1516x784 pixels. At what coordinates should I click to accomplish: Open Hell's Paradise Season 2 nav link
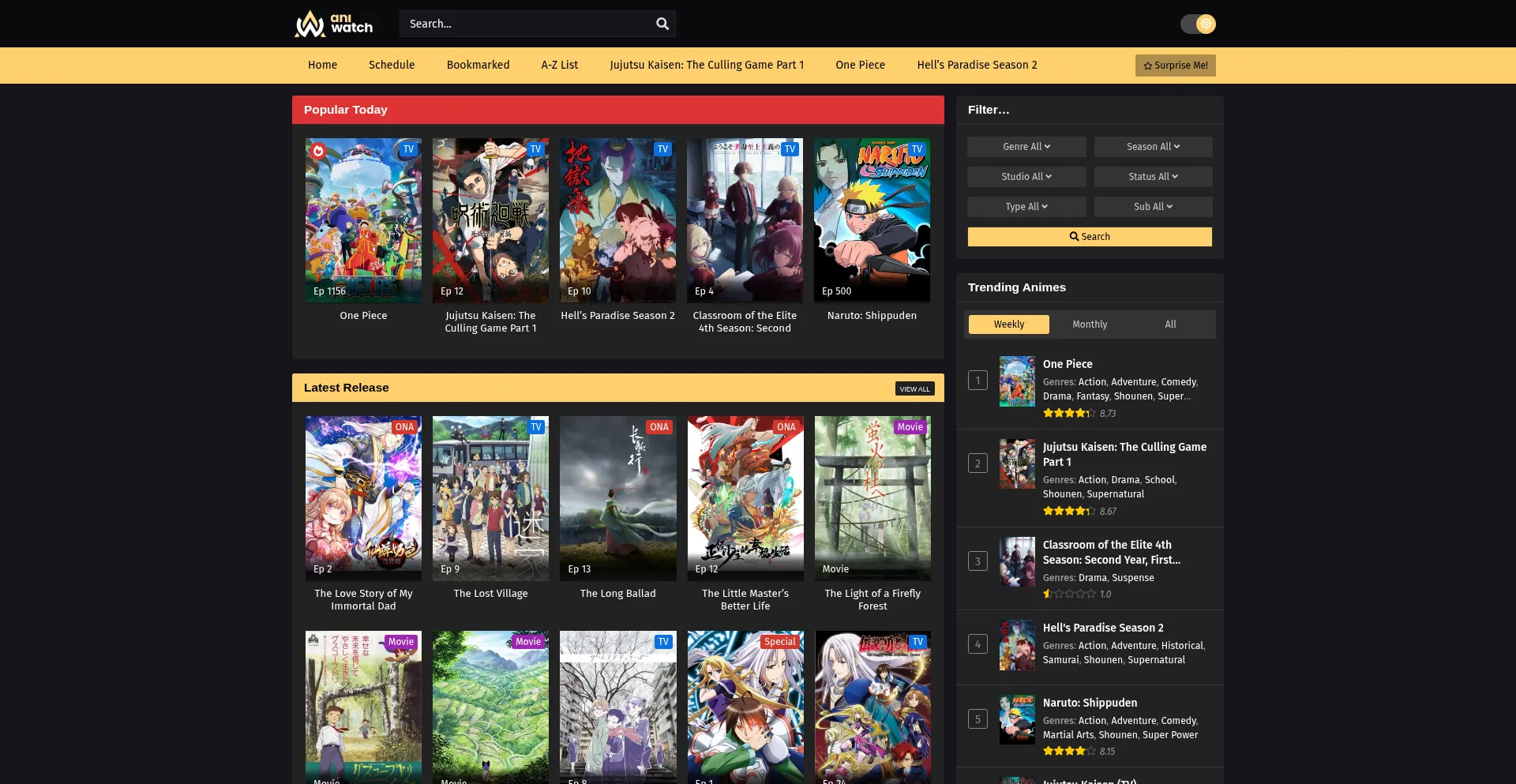[x=977, y=65]
